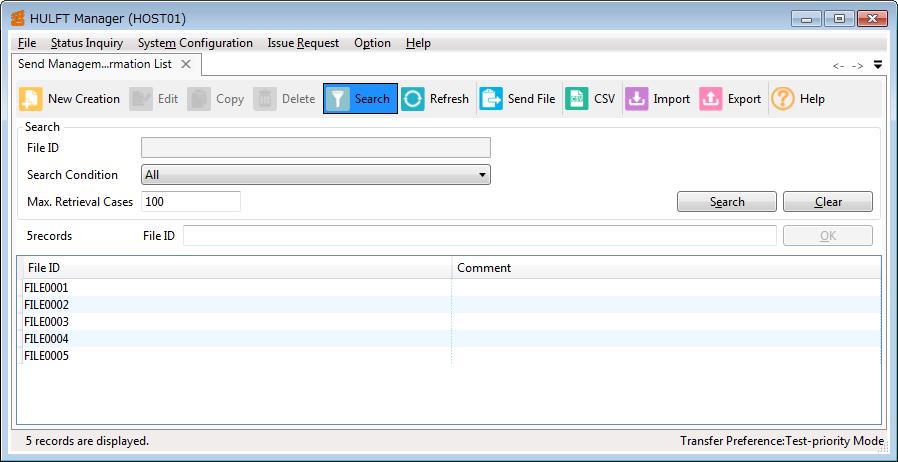Select the FILE0003 row
The image size is (898, 462).
coord(450,322)
